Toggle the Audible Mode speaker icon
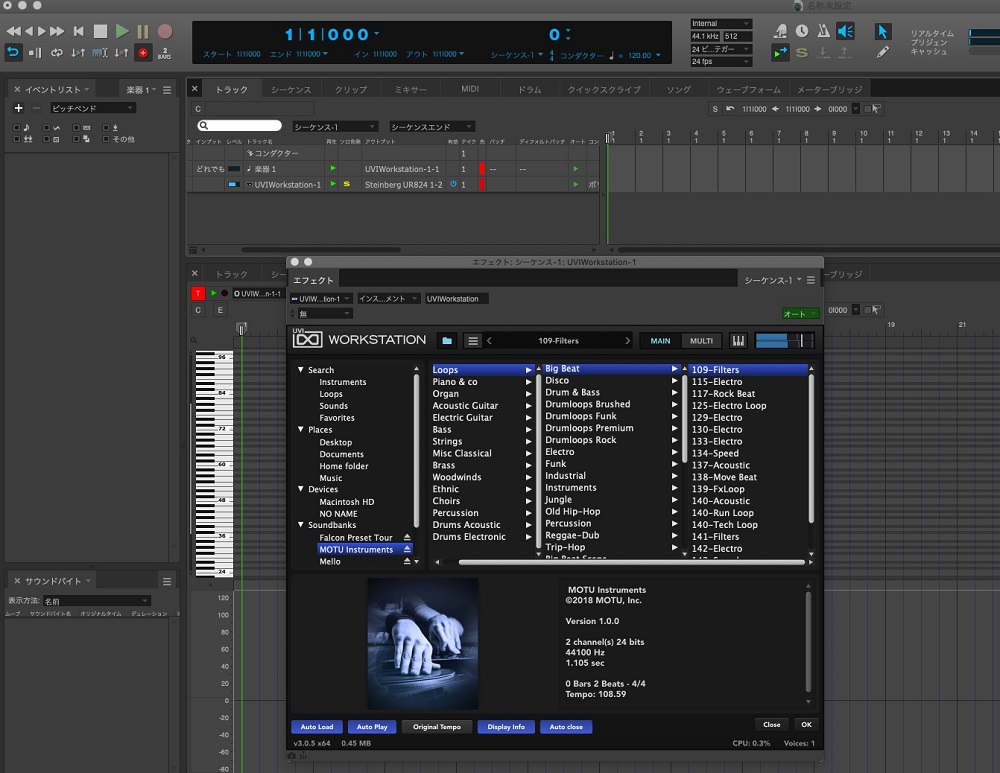Viewport: 1000px width, 773px height. click(x=845, y=31)
